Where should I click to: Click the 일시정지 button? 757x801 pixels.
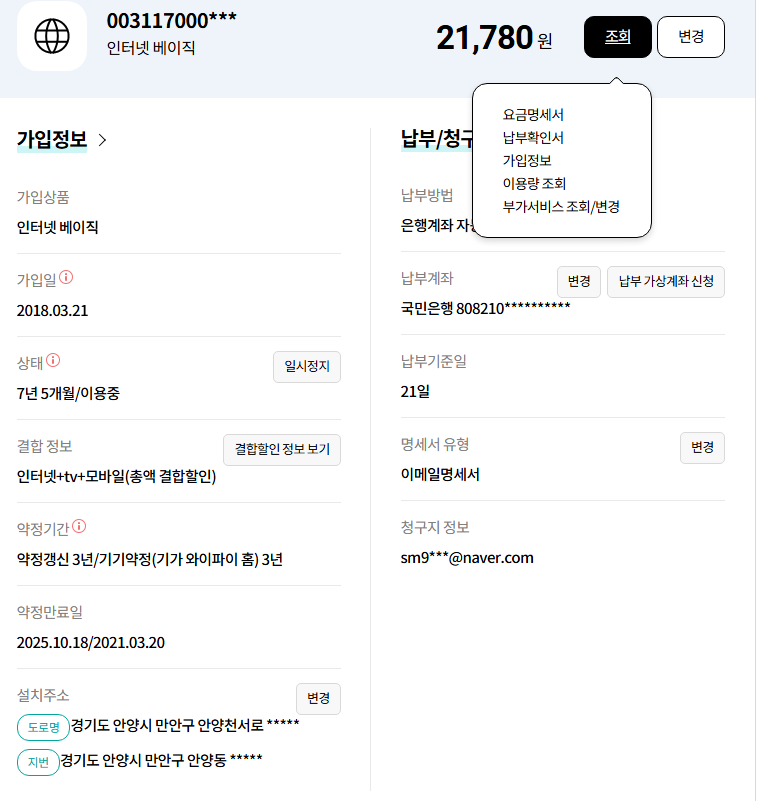tap(307, 367)
